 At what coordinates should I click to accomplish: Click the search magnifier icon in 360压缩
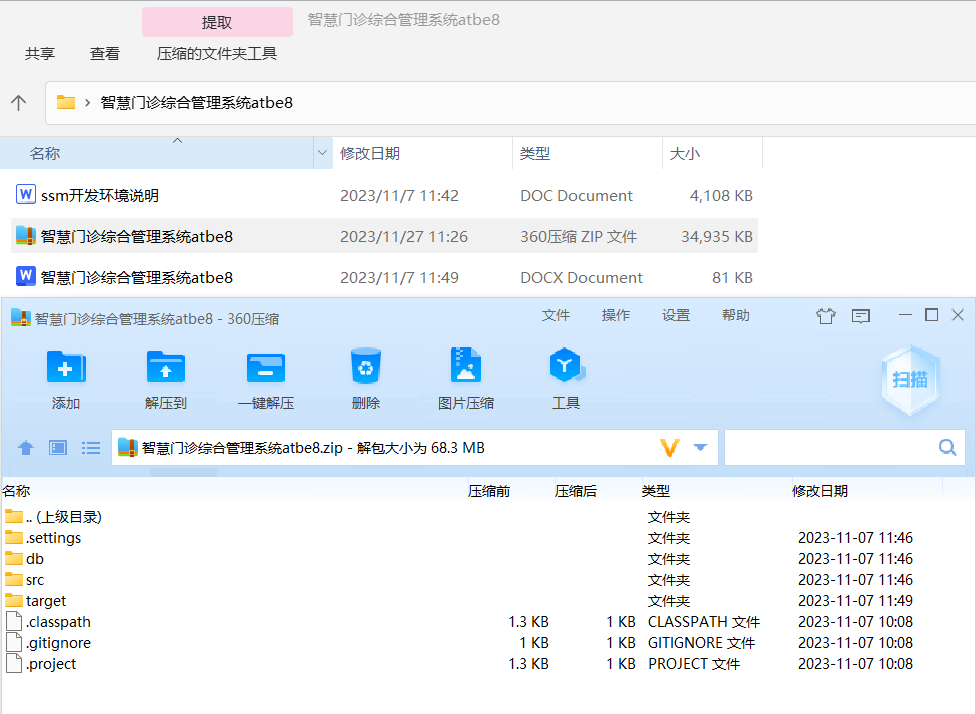[x=947, y=447]
